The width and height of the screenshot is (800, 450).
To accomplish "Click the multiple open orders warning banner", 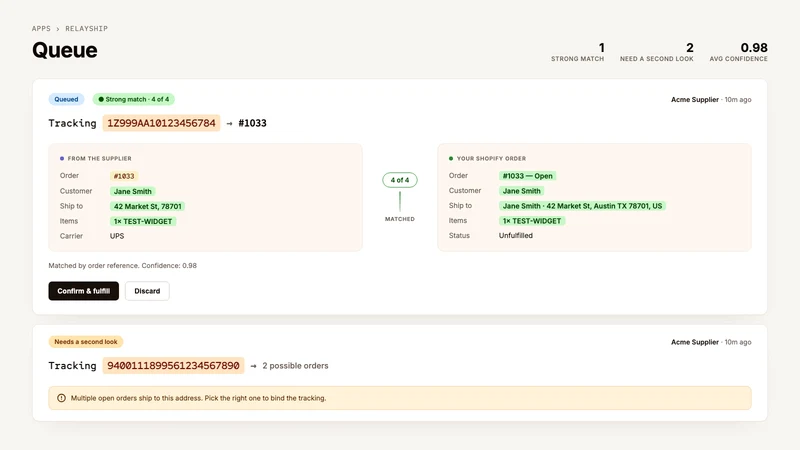I will point(399,398).
